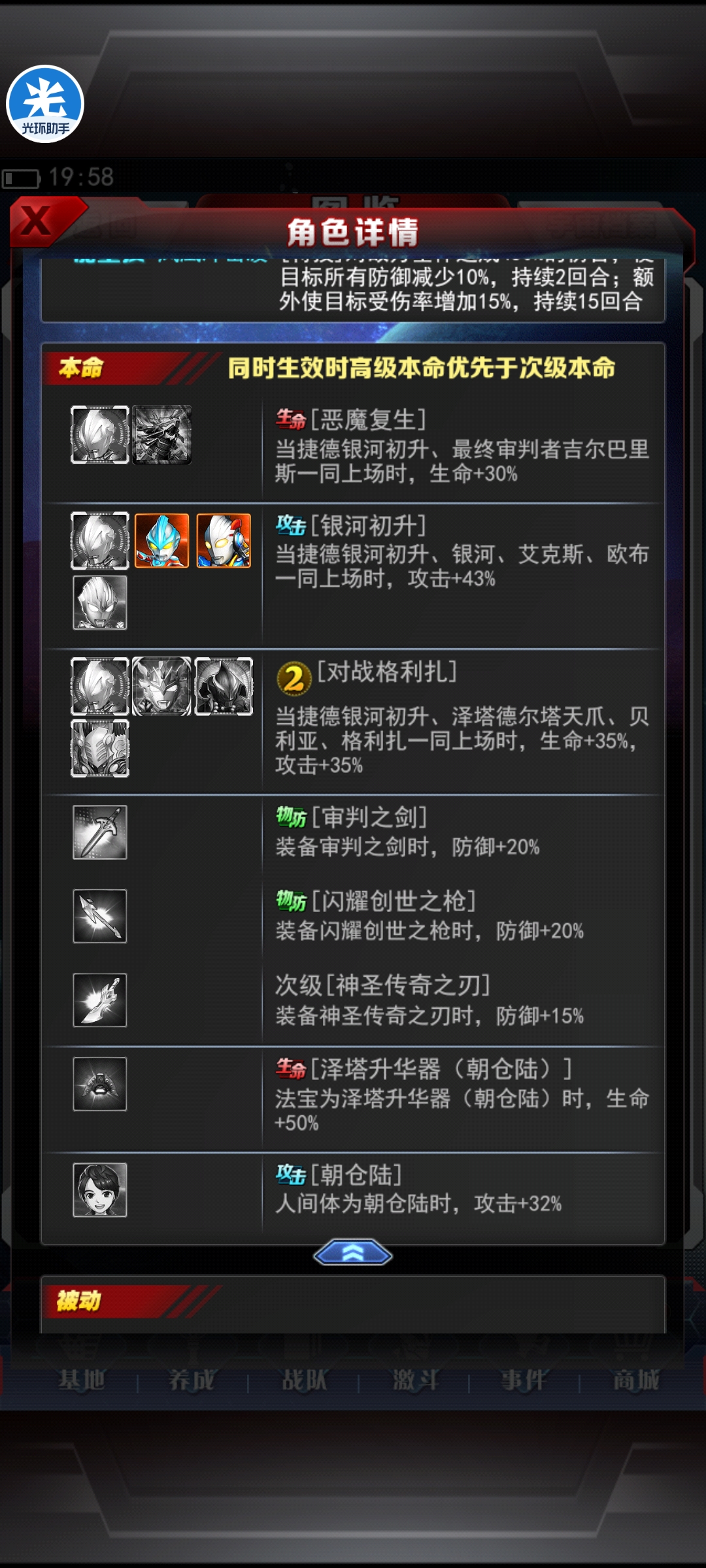706x1568 pixels.
Task: Tap the 朝仓陆 human portrait
Action: (100, 1190)
